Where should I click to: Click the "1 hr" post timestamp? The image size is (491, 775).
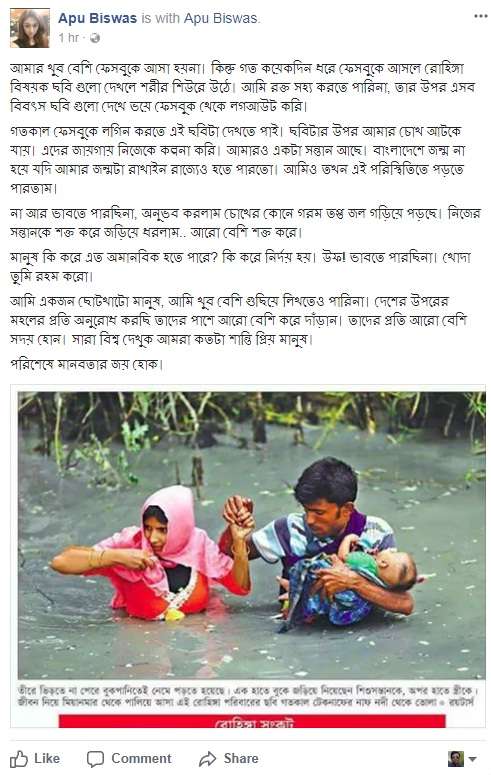point(68,38)
